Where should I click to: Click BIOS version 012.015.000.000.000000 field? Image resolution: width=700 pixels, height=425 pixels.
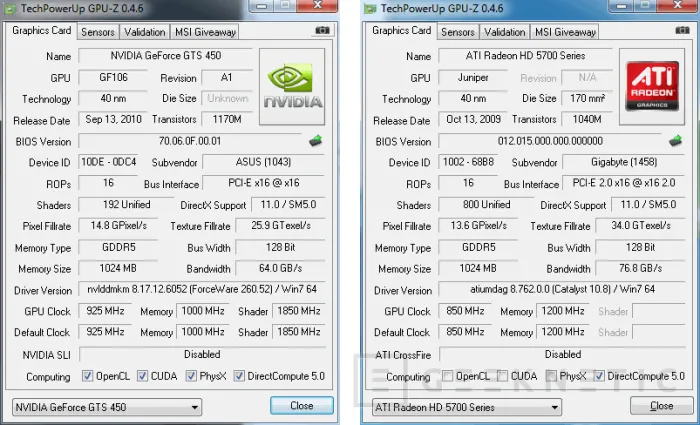550,141
